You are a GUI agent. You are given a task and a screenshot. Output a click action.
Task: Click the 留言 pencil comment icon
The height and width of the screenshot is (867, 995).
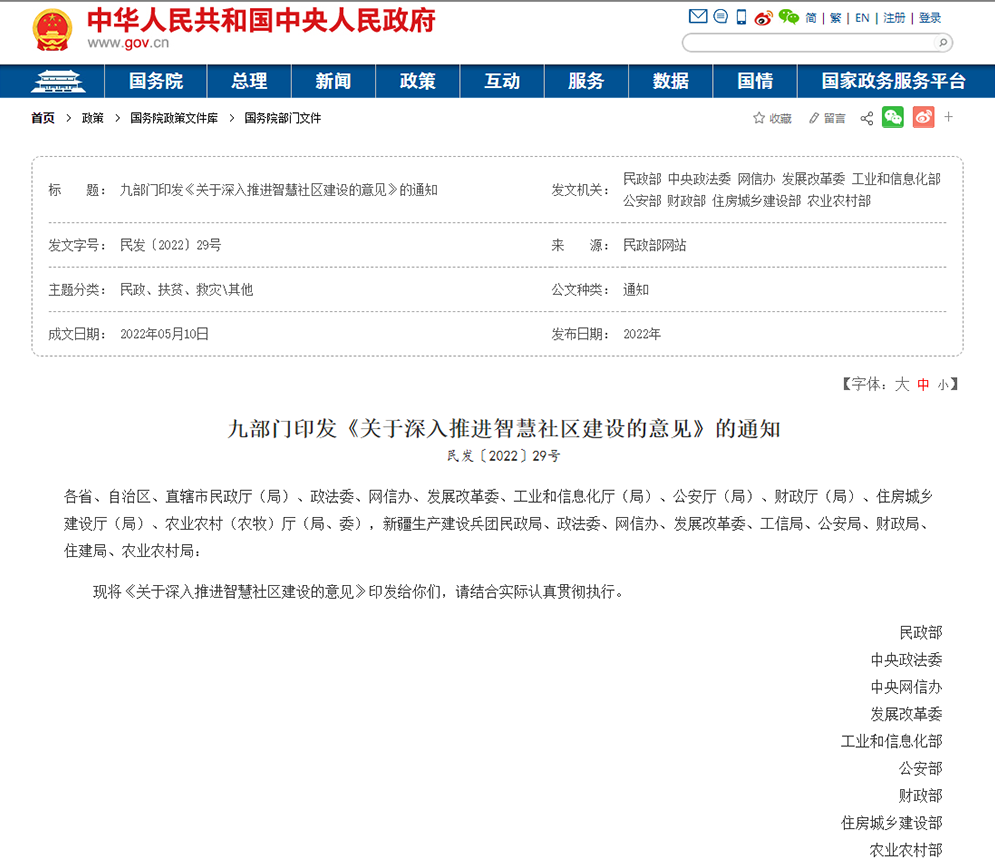coord(813,117)
